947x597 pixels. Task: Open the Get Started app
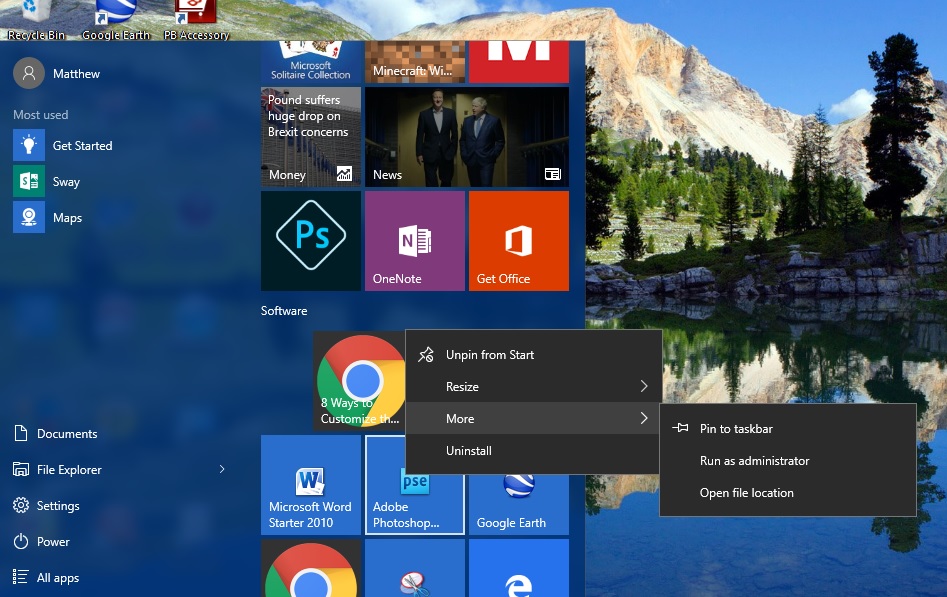point(82,145)
